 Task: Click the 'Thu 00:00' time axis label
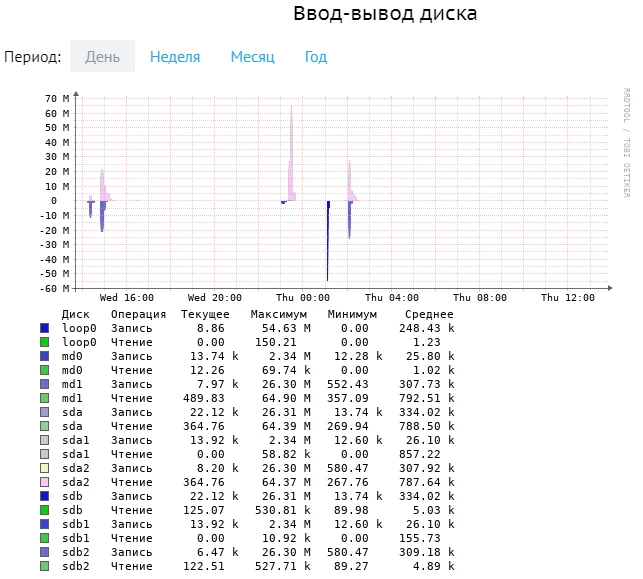click(303, 298)
